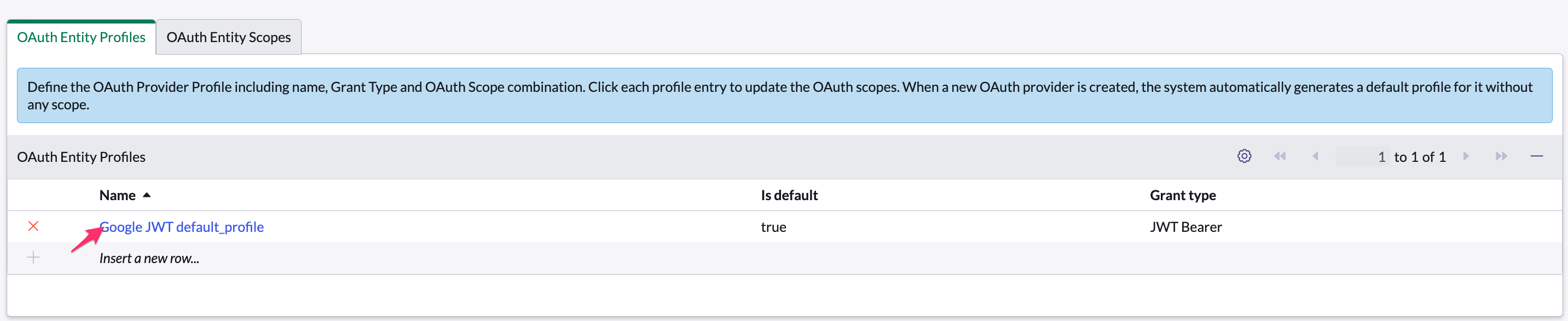Select the OAuth Entity Profiles tab

82,37
